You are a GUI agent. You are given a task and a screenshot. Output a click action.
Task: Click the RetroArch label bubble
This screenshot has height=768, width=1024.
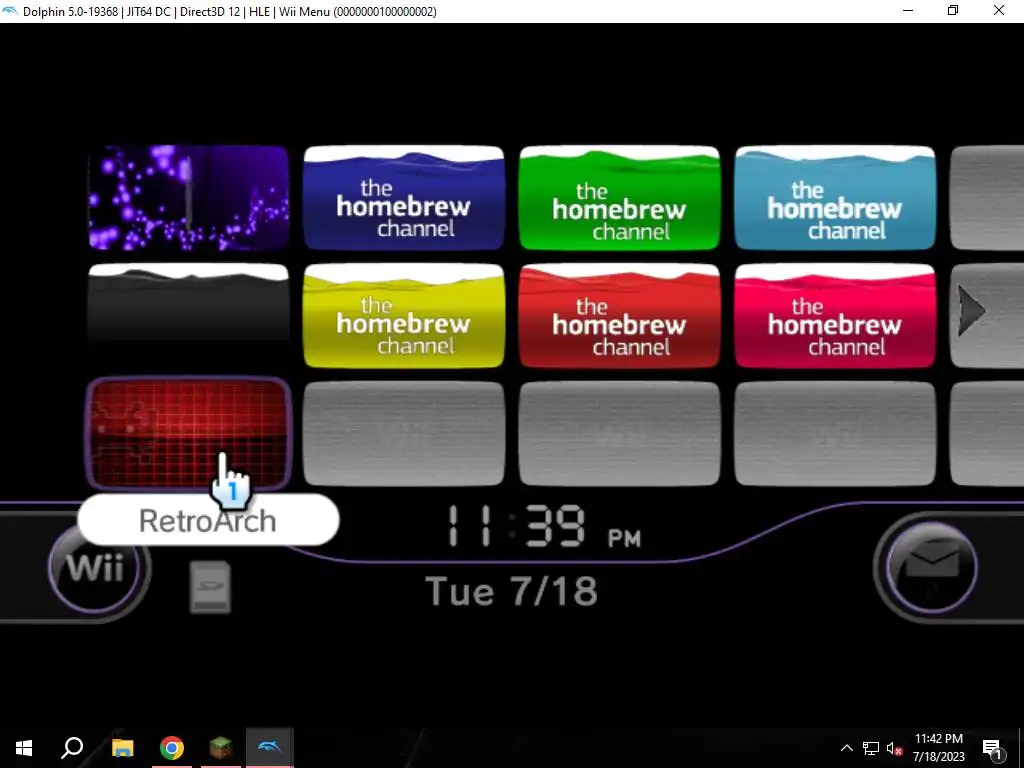pyautogui.click(x=208, y=520)
